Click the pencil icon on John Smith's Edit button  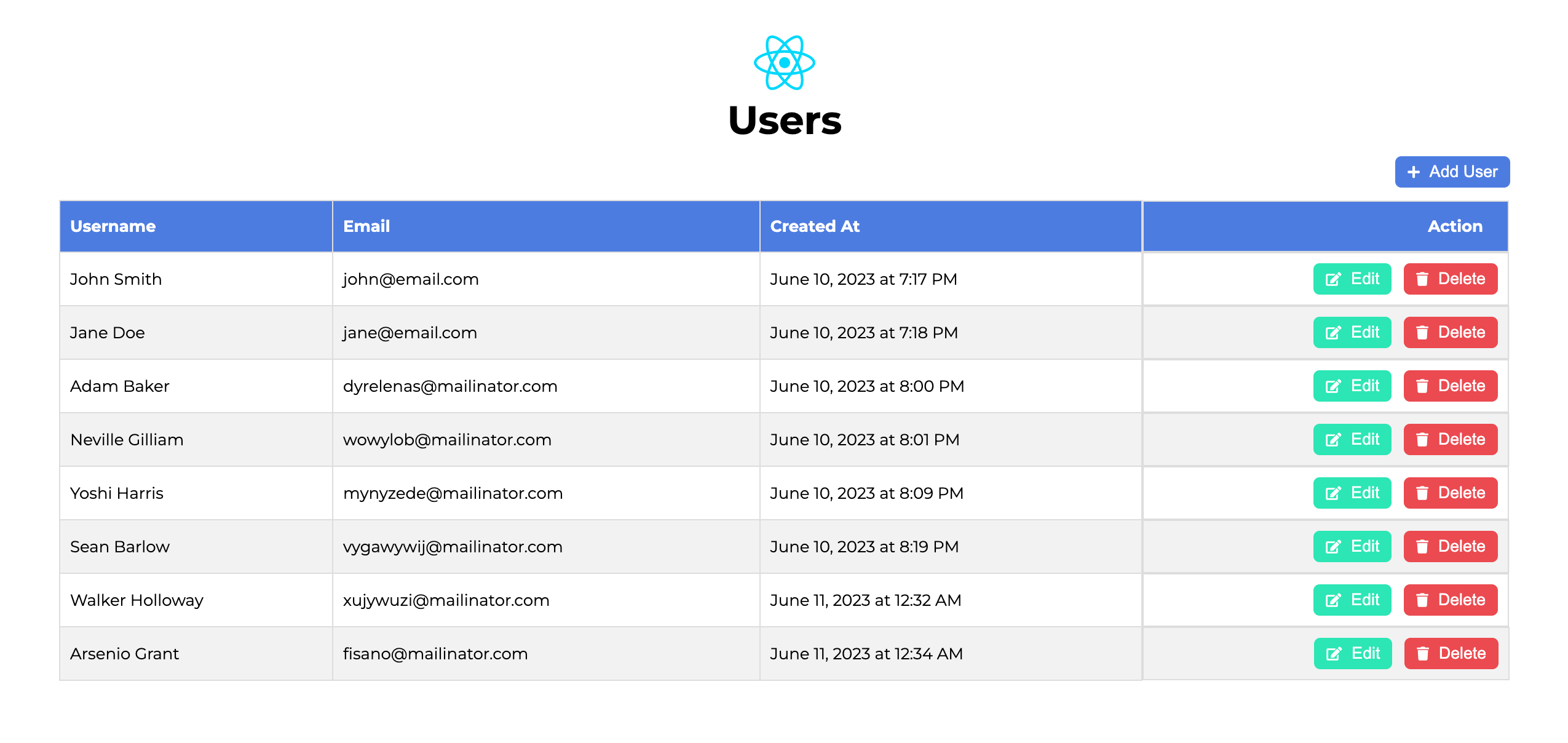pos(1333,279)
